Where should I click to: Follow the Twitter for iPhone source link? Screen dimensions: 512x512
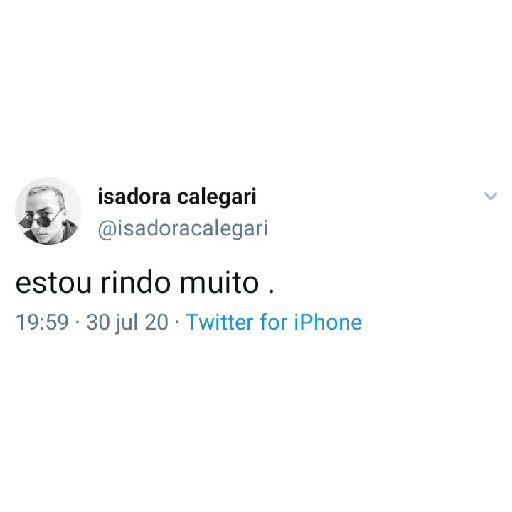pyautogui.click(x=274, y=322)
